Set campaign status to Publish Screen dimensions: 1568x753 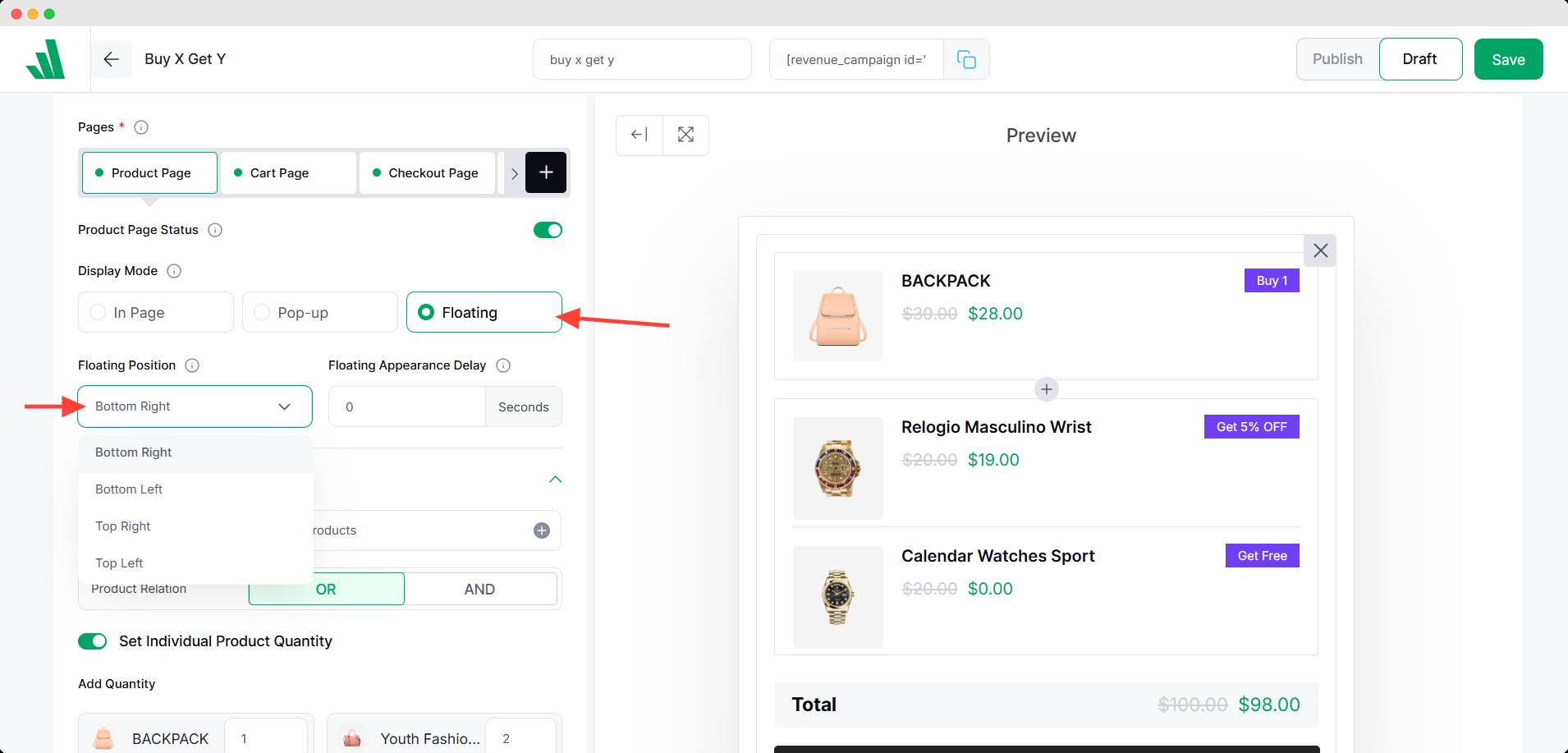pyautogui.click(x=1337, y=59)
